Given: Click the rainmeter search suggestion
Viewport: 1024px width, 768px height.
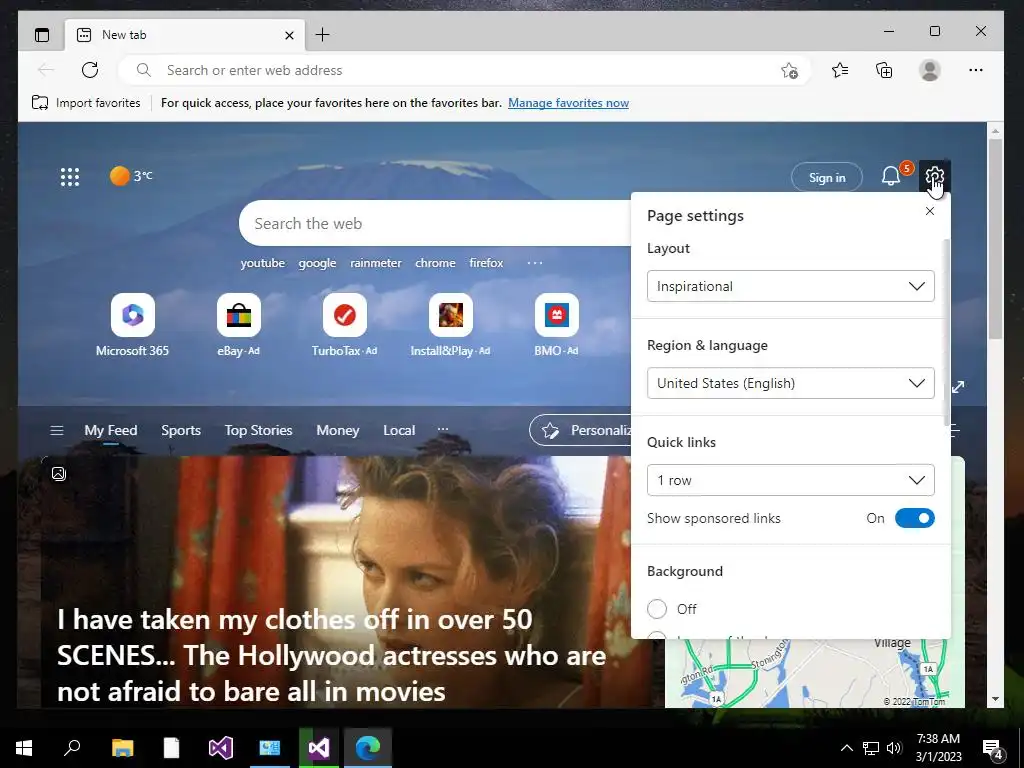Looking at the screenshot, I should 376,263.
